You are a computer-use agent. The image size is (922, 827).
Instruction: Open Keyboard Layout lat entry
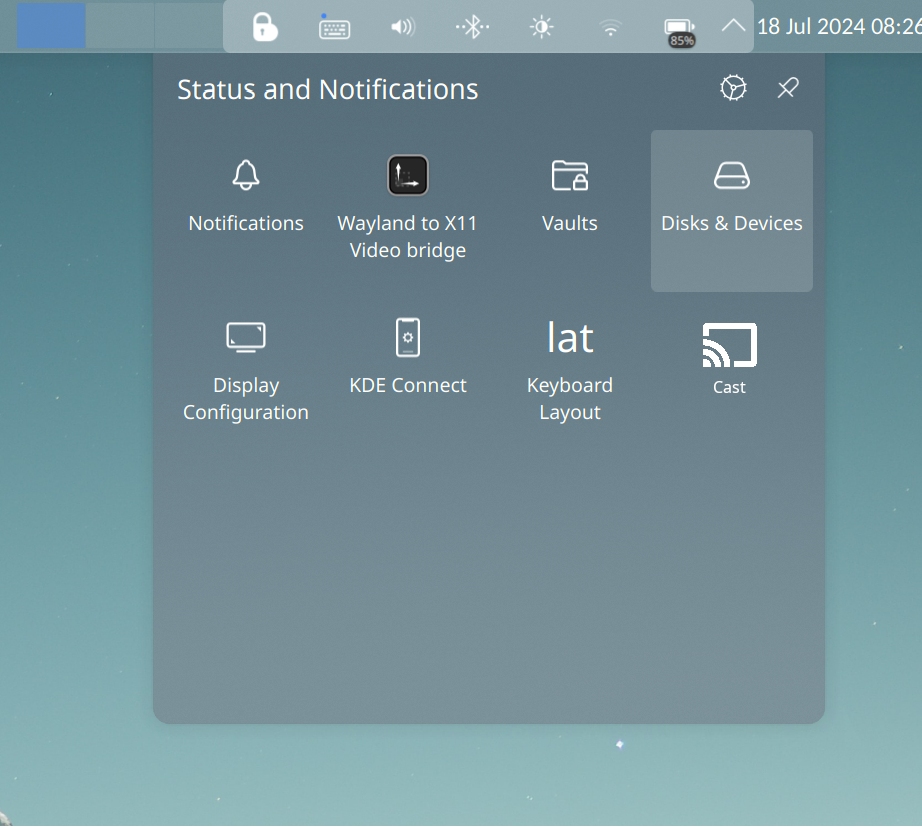pos(569,373)
